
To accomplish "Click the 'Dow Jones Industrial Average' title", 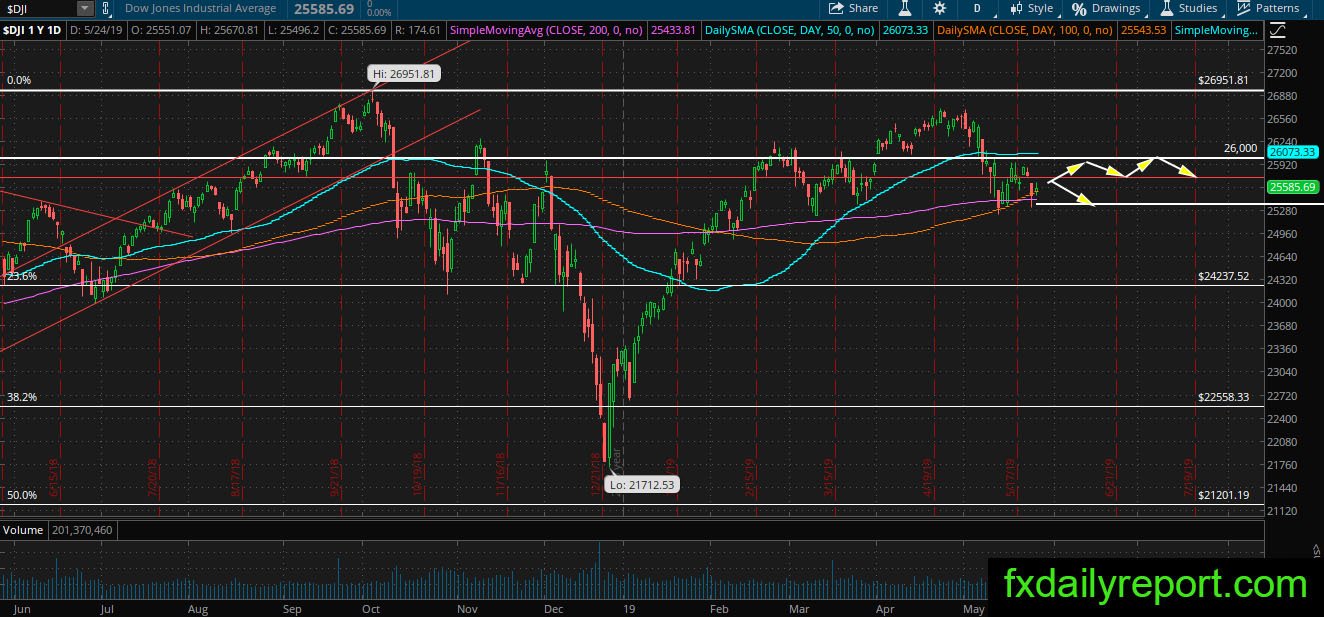I will 200,8.
